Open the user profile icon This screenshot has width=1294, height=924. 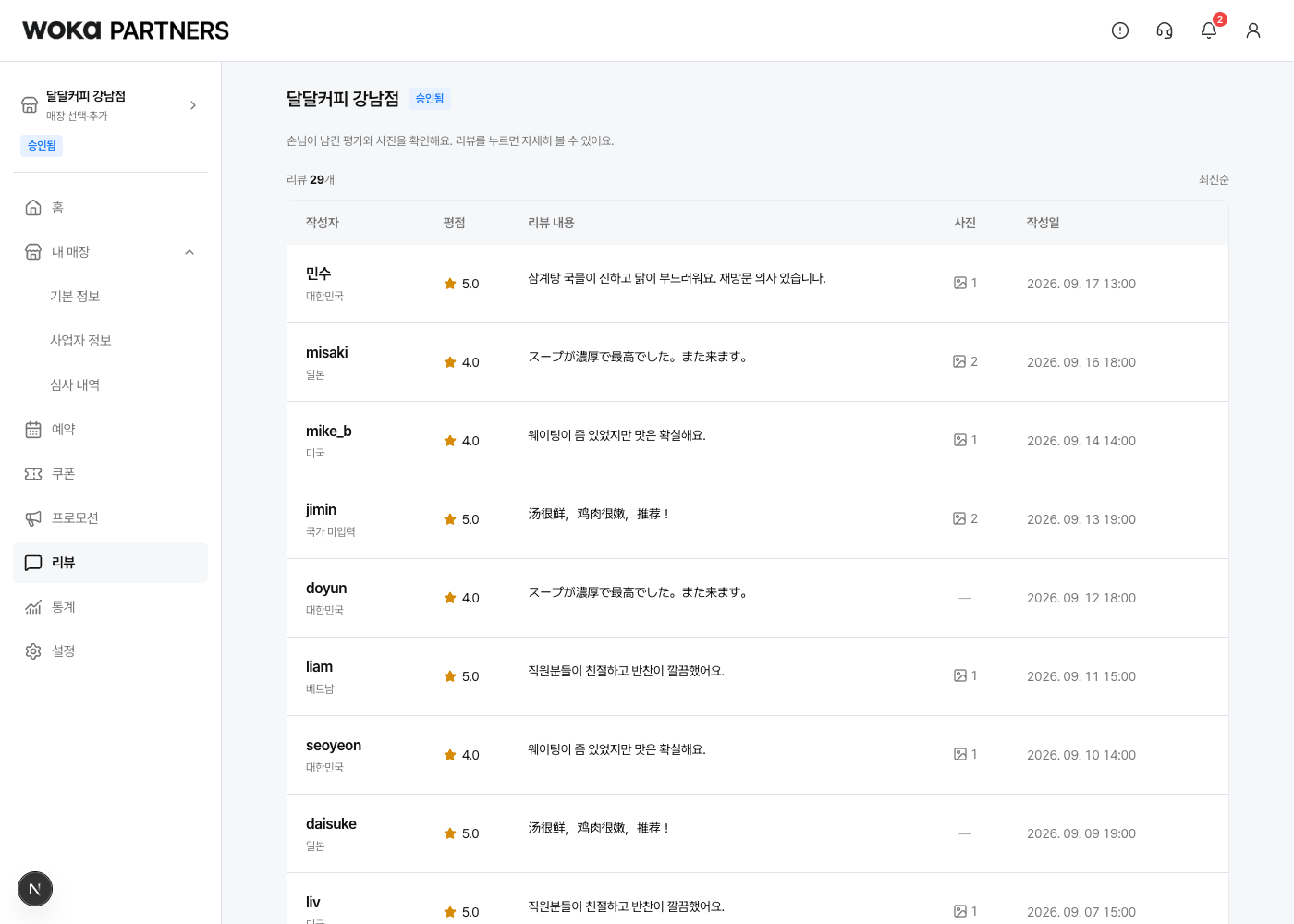[x=1253, y=30]
